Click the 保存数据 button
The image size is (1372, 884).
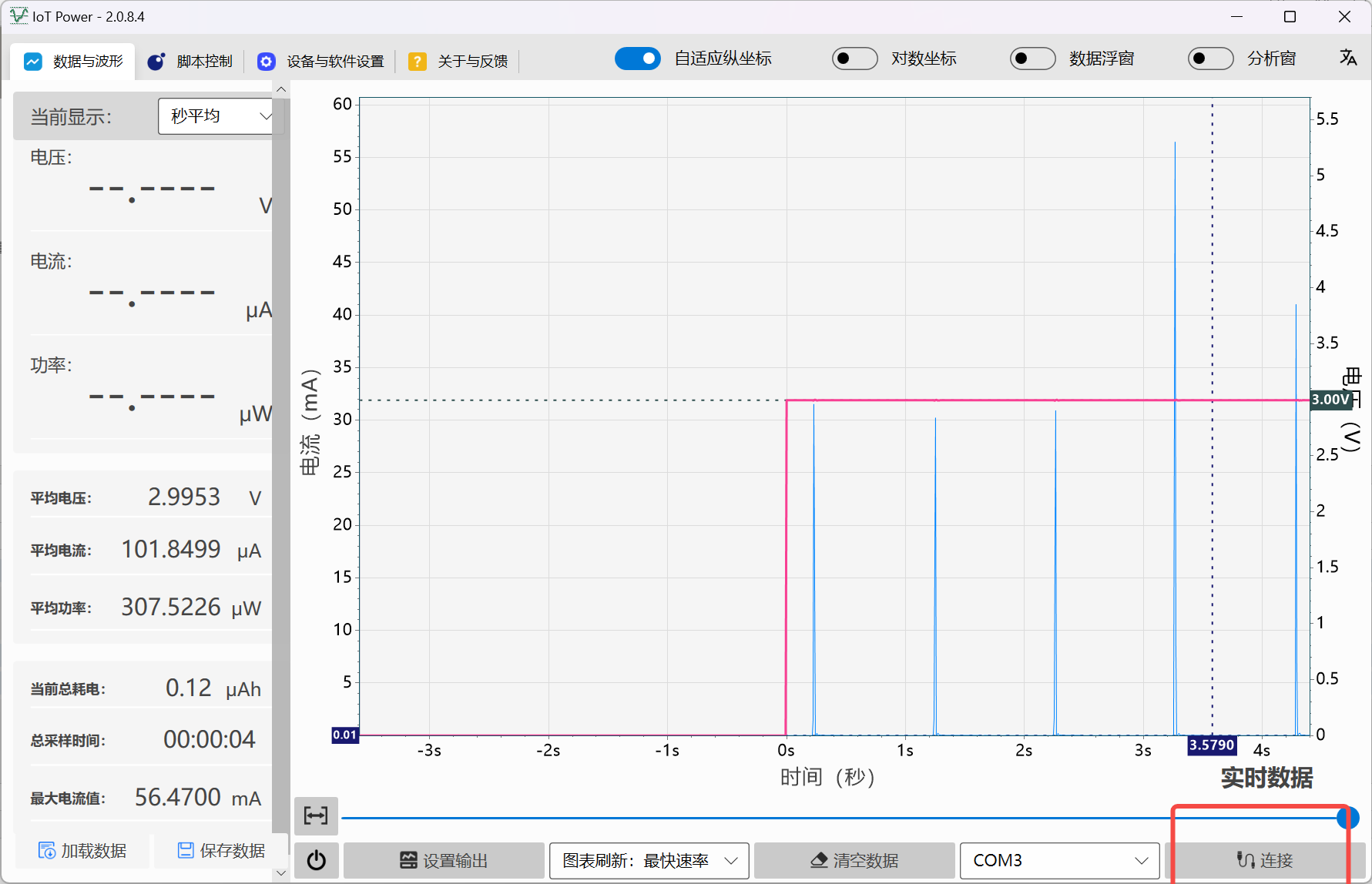[x=221, y=851]
